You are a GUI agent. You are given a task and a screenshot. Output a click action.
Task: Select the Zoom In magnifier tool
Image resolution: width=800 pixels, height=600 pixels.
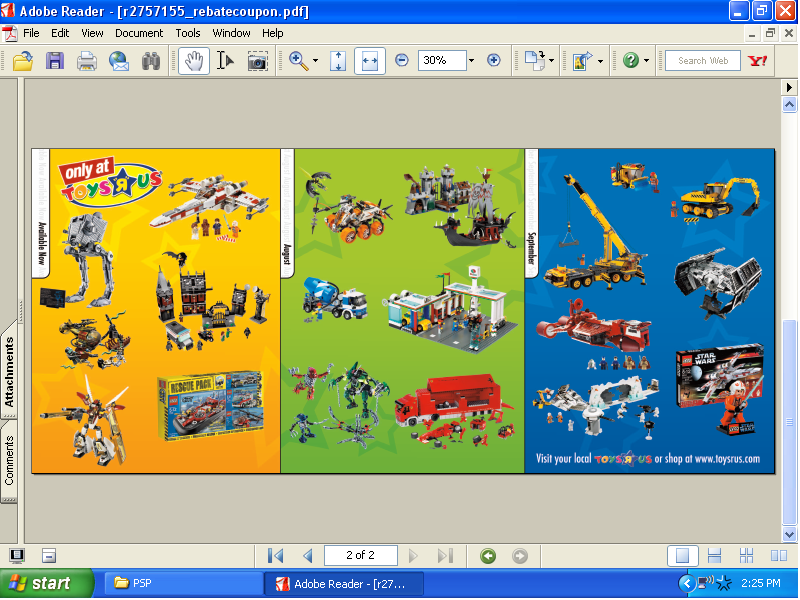coord(298,61)
